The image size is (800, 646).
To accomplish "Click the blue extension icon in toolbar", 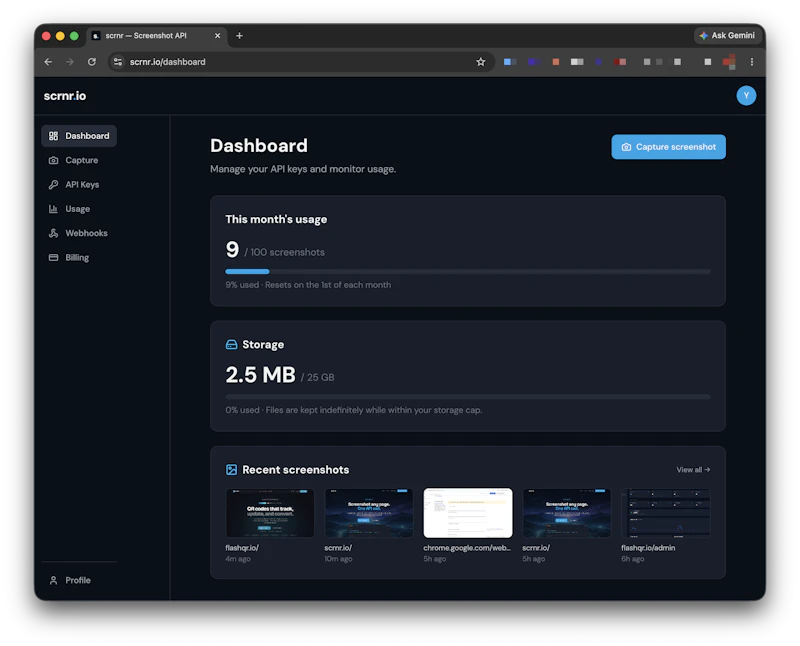I will click(510, 62).
